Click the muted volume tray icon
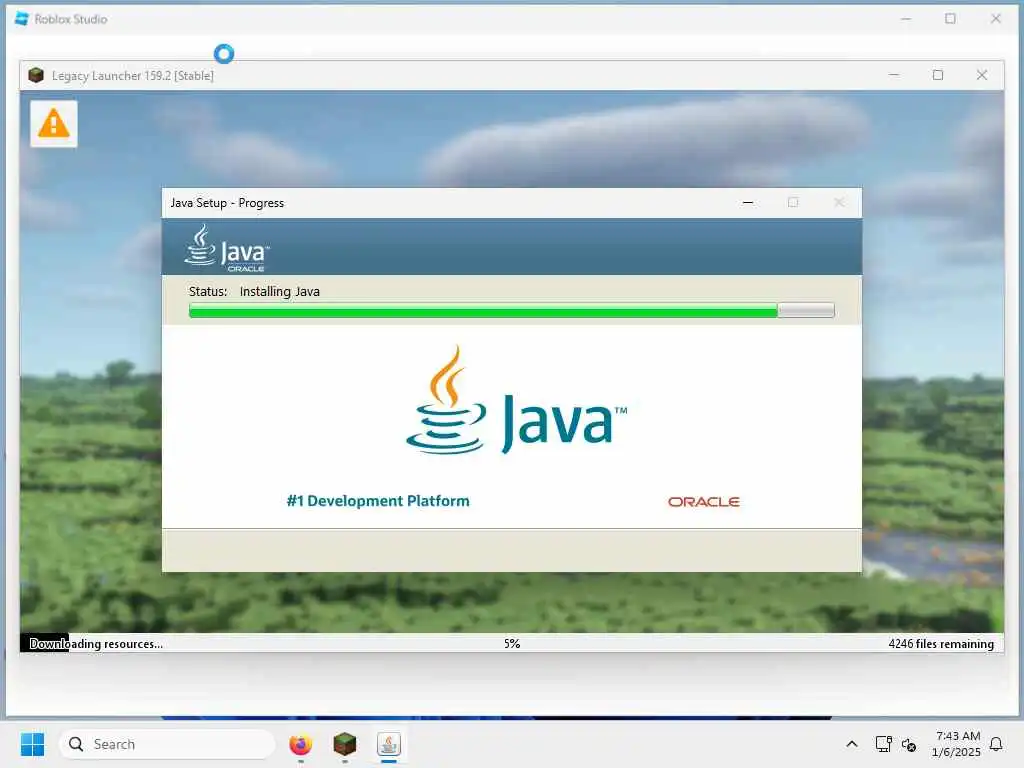This screenshot has height=768, width=1024. [x=908, y=744]
